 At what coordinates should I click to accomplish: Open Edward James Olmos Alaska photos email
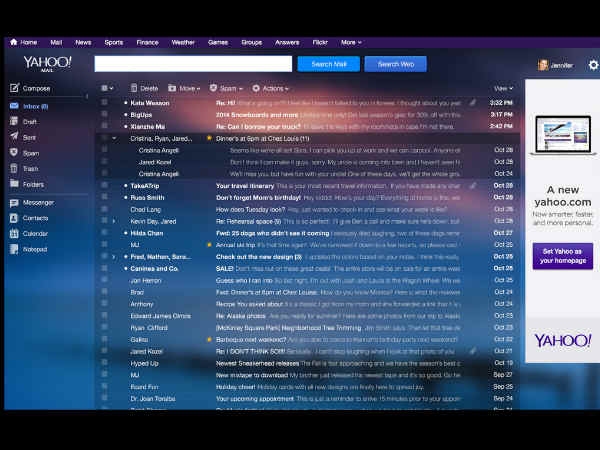(x=308, y=316)
